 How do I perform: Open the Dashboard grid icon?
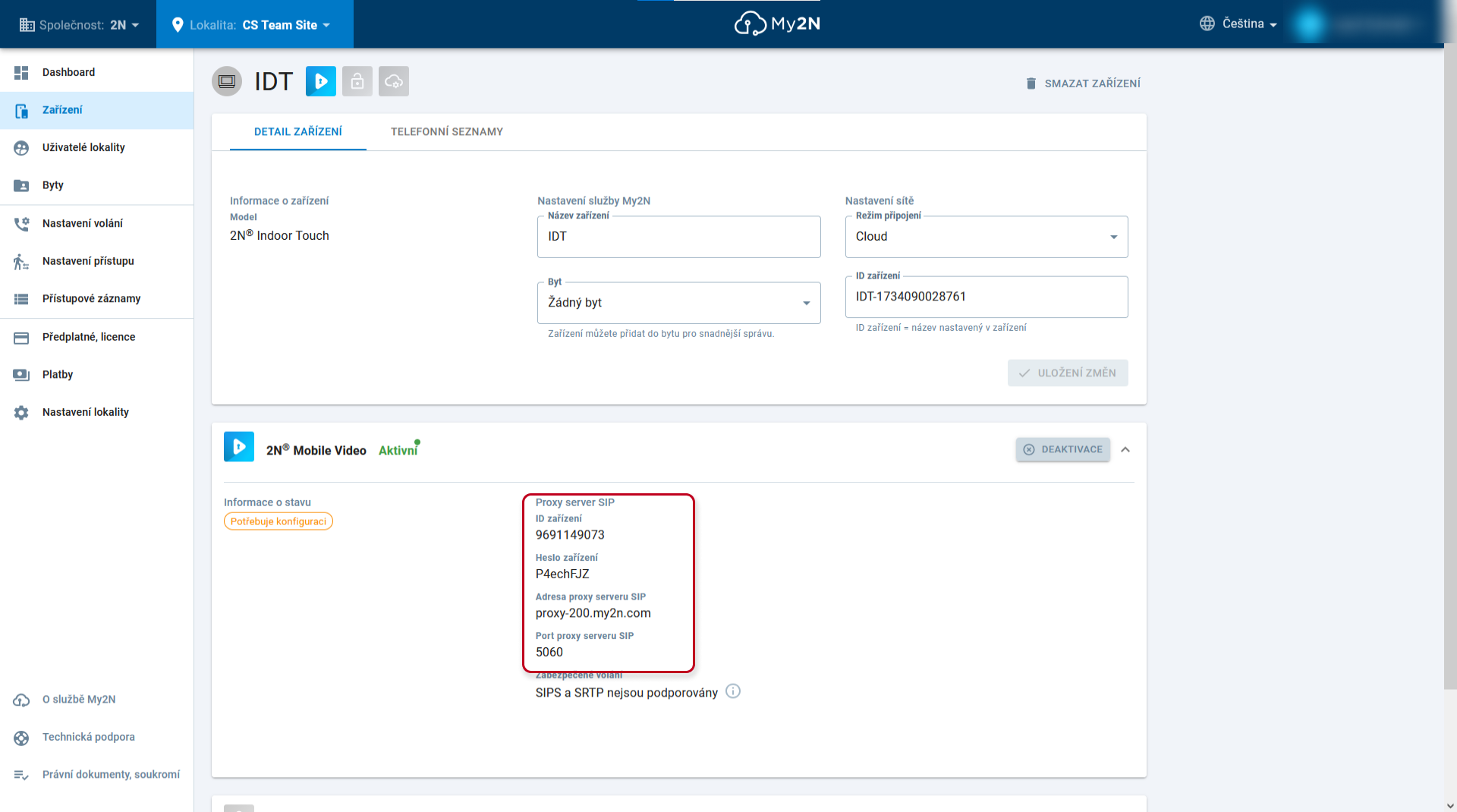pyautogui.click(x=21, y=73)
